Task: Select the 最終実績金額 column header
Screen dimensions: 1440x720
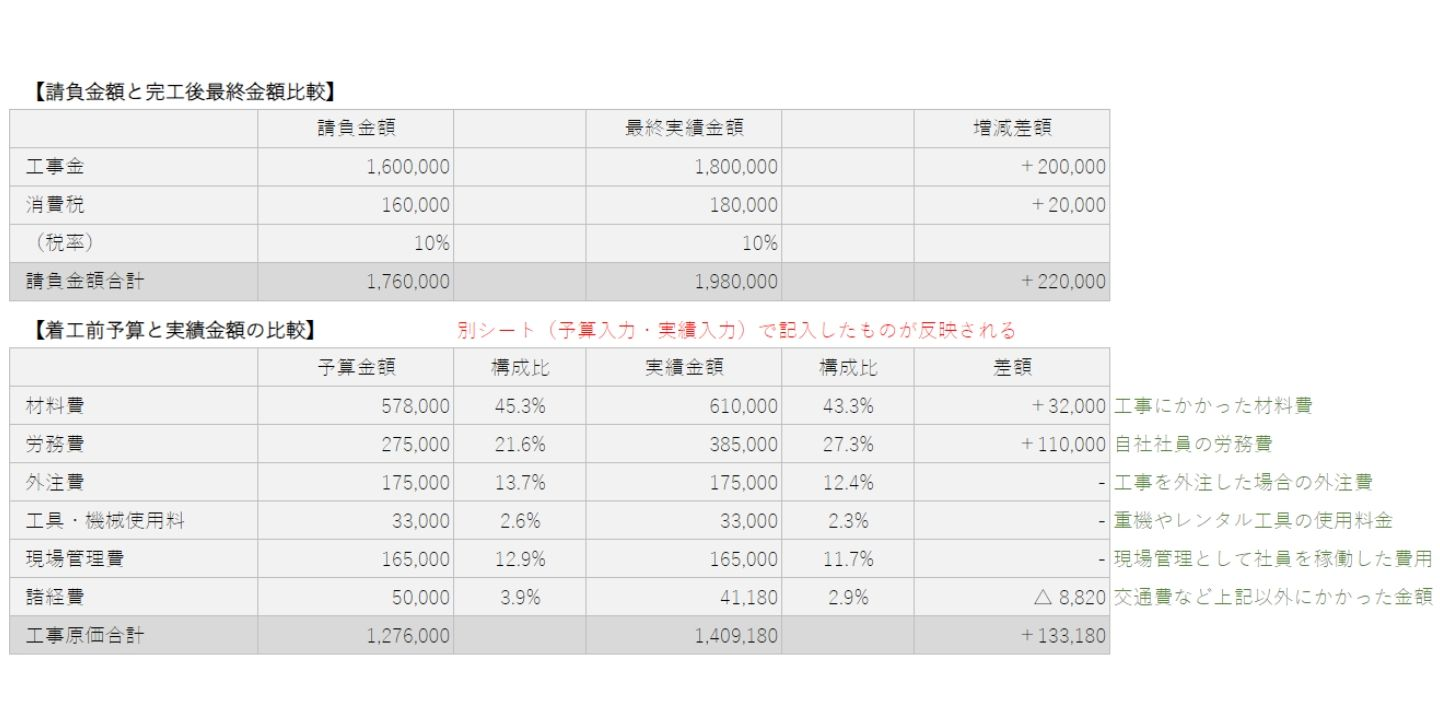Action: click(684, 128)
